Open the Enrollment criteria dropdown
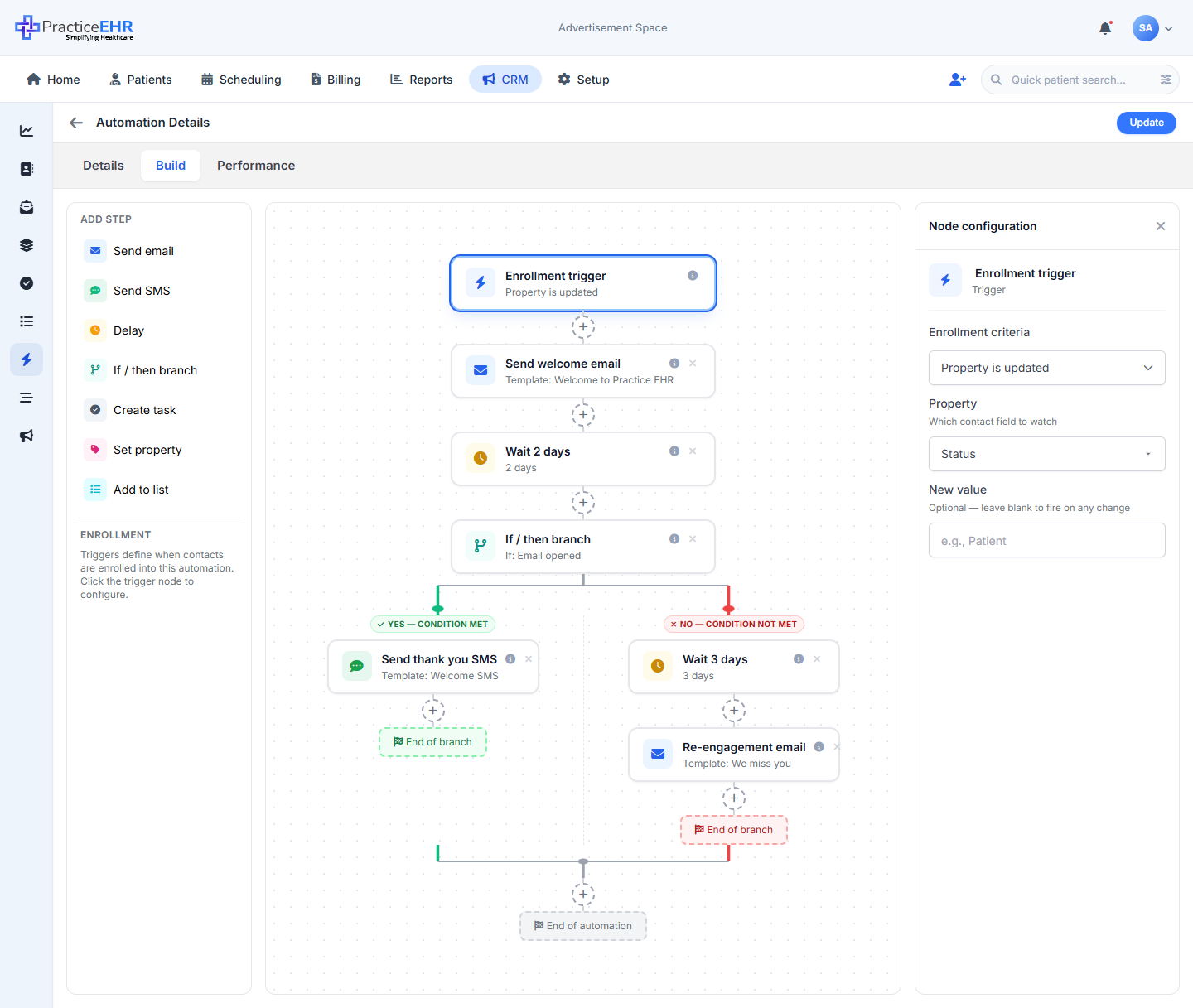This screenshot has height=1008, width=1193. pyautogui.click(x=1047, y=368)
